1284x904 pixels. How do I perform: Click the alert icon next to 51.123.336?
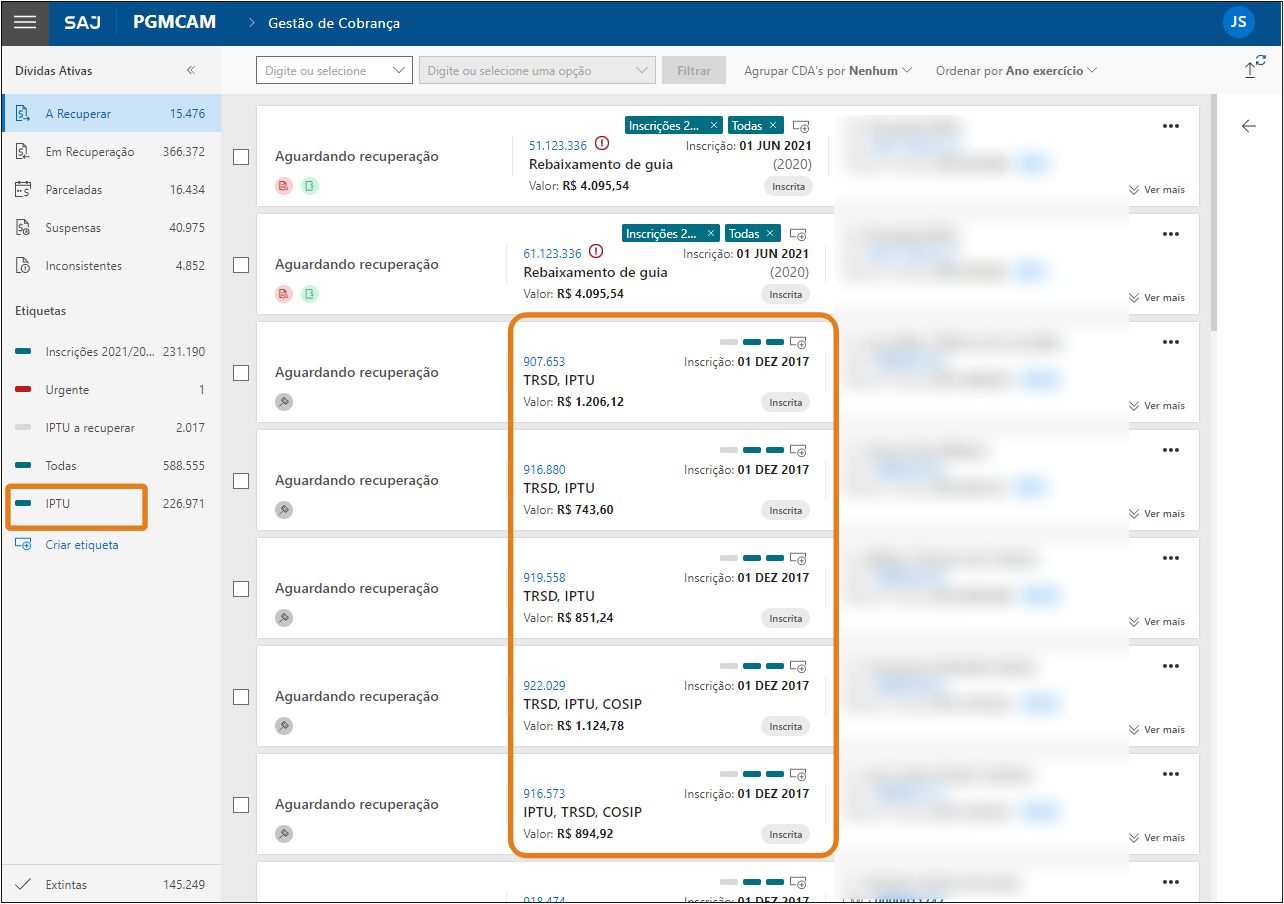[x=602, y=144]
